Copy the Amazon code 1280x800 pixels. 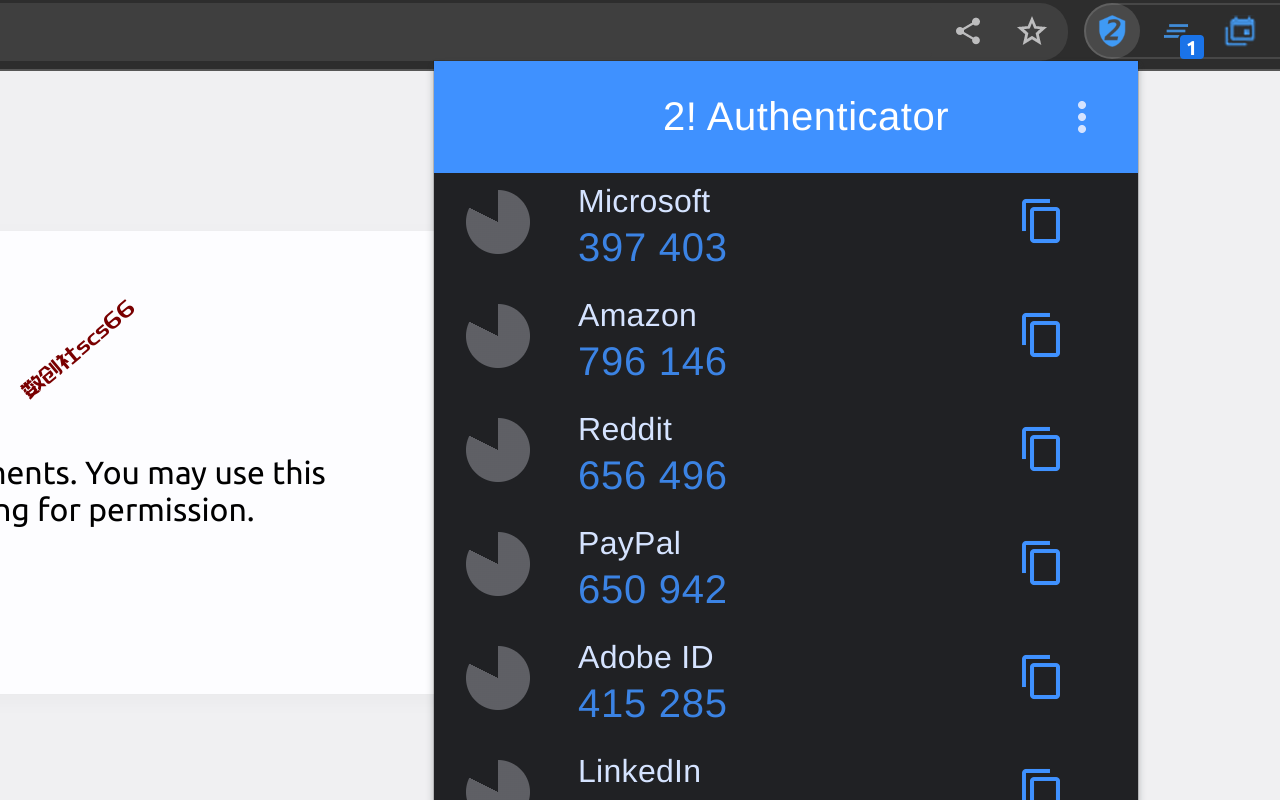coord(1041,335)
